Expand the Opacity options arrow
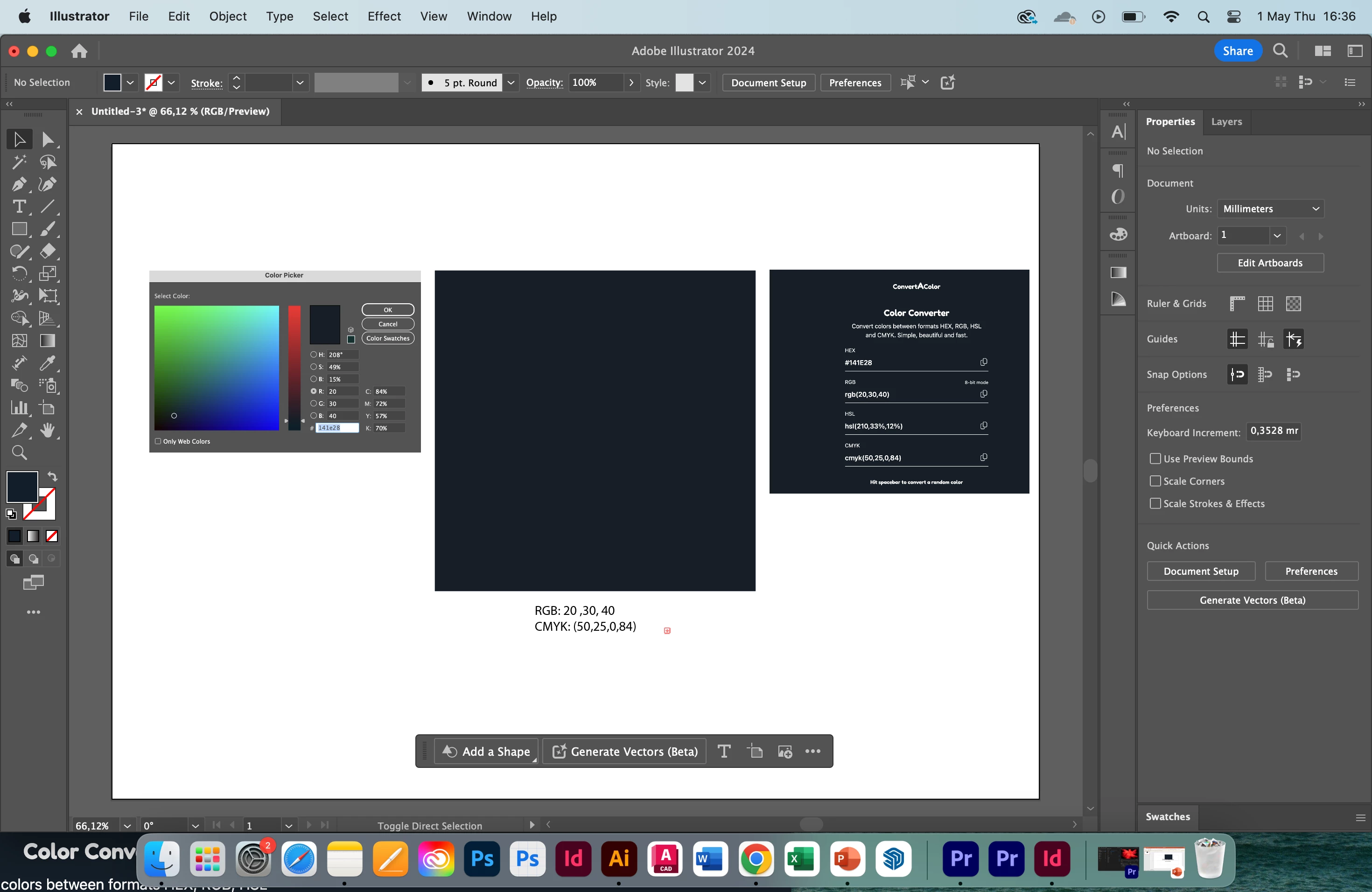The height and width of the screenshot is (892, 1372). pos(631,83)
